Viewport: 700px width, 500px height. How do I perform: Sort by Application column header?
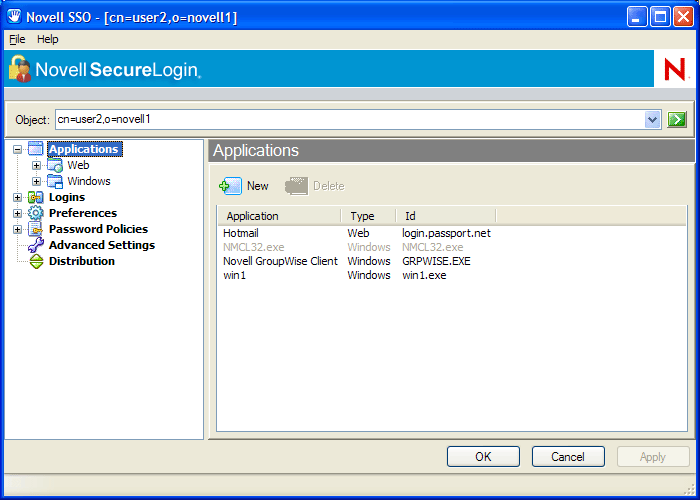279,216
